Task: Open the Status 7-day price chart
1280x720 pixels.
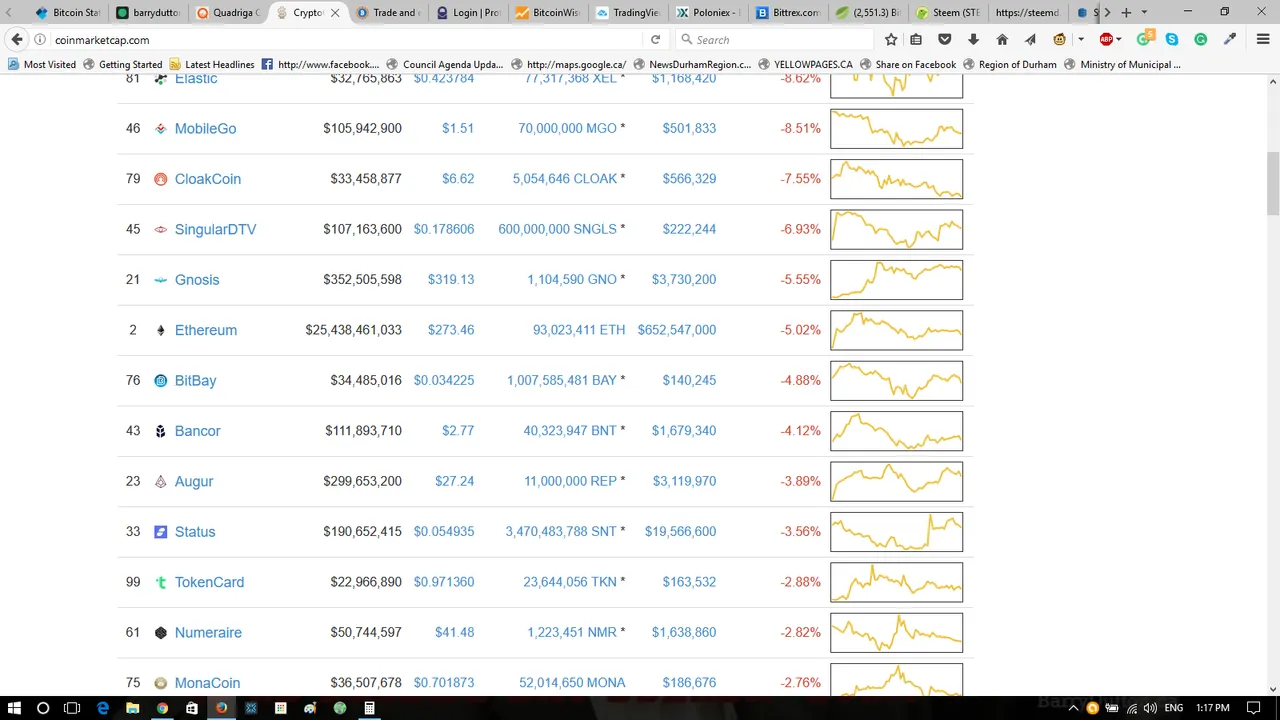Action: 896,532
